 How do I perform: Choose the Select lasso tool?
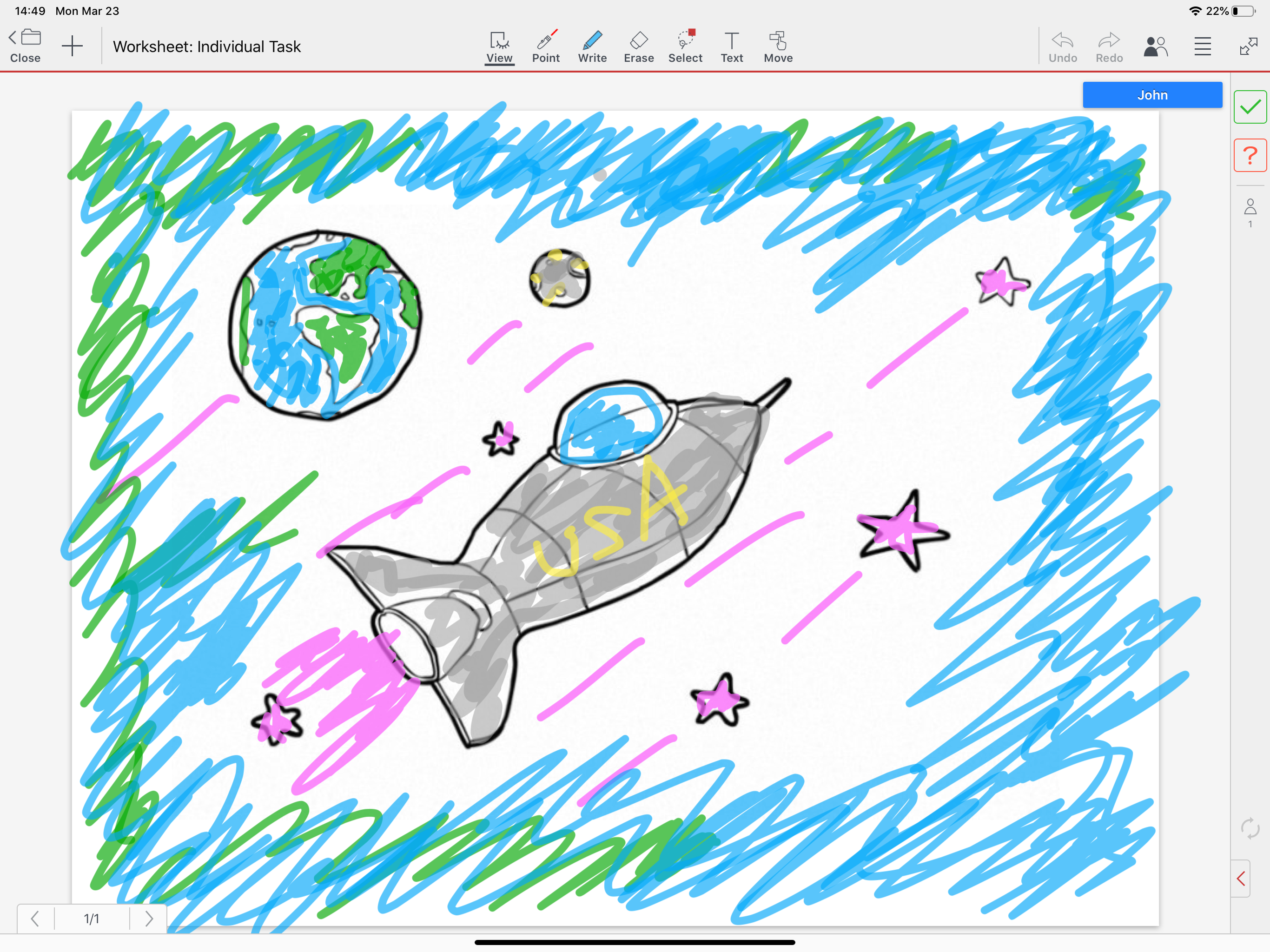(685, 46)
